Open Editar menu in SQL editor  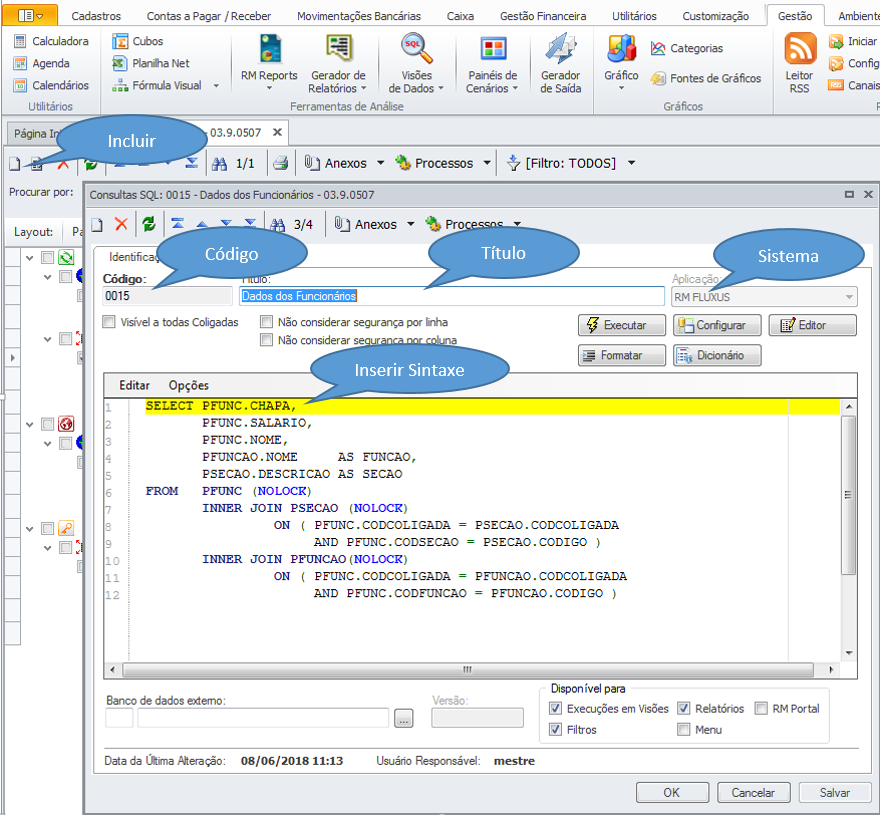[x=134, y=386]
